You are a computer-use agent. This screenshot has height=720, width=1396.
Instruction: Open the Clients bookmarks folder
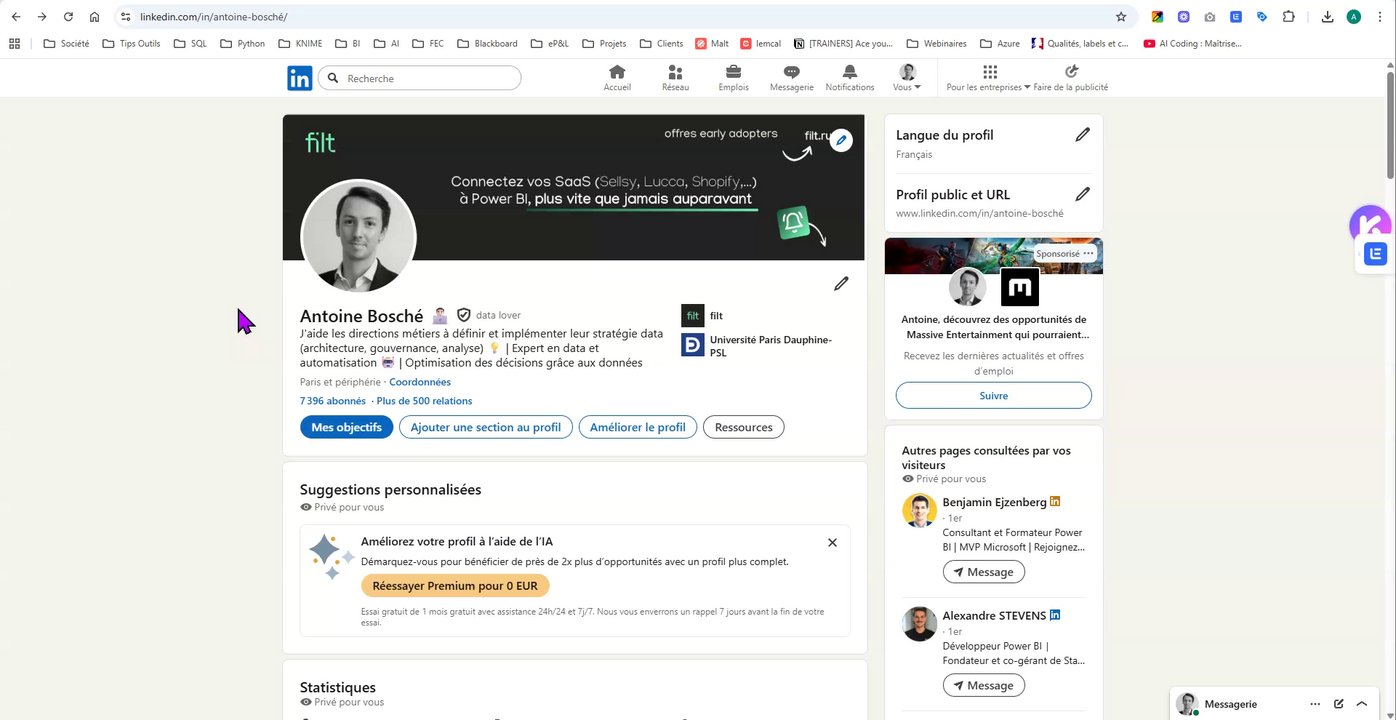(x=661, y=44)
